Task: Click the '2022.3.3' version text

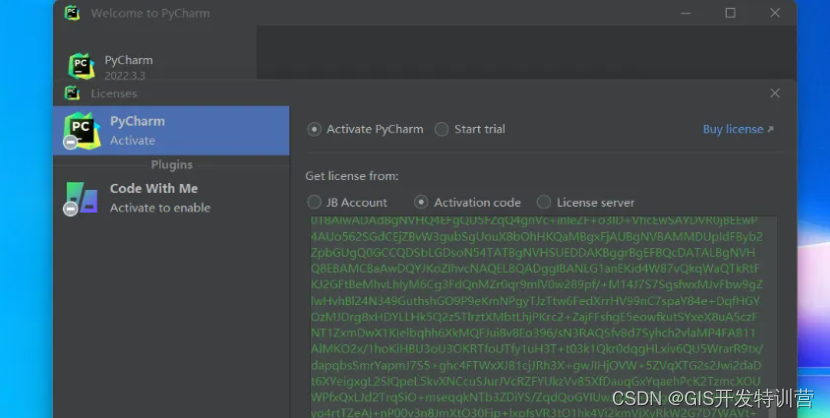Action: [125, 76]
